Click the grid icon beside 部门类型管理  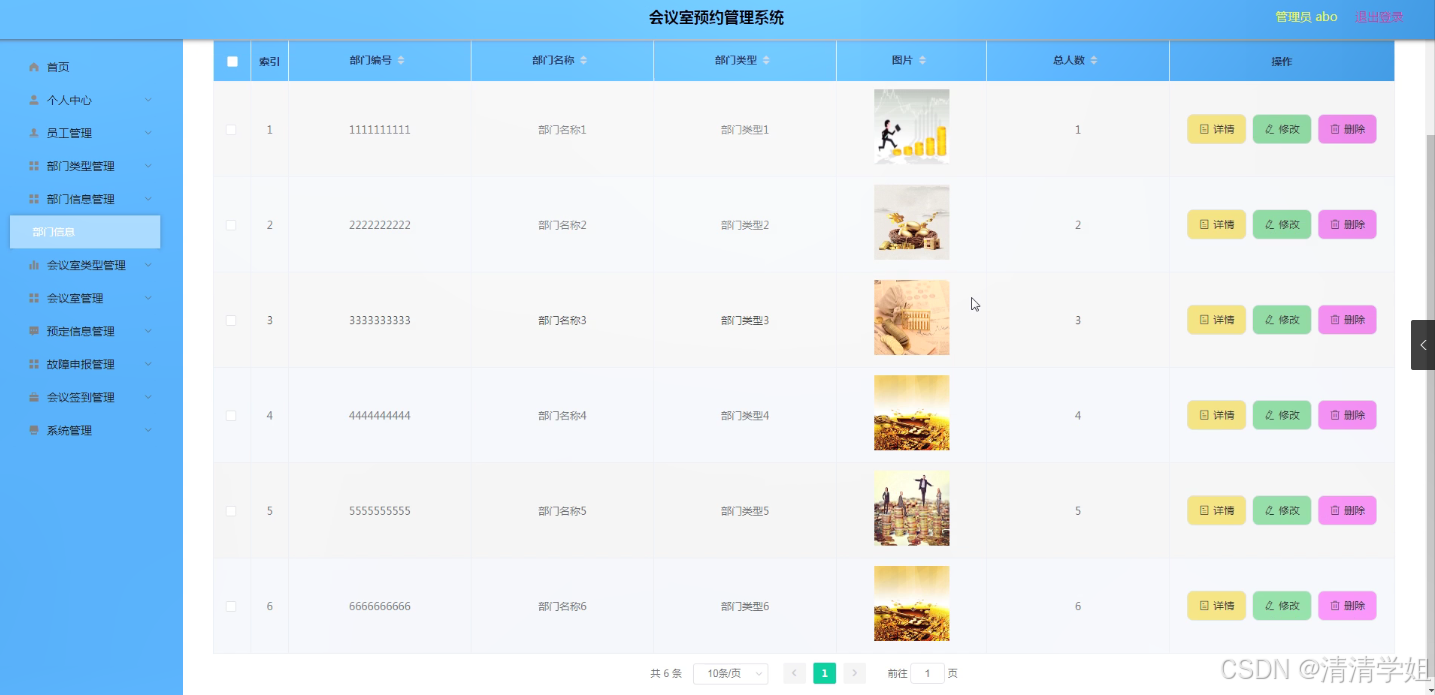coord(35,165)
